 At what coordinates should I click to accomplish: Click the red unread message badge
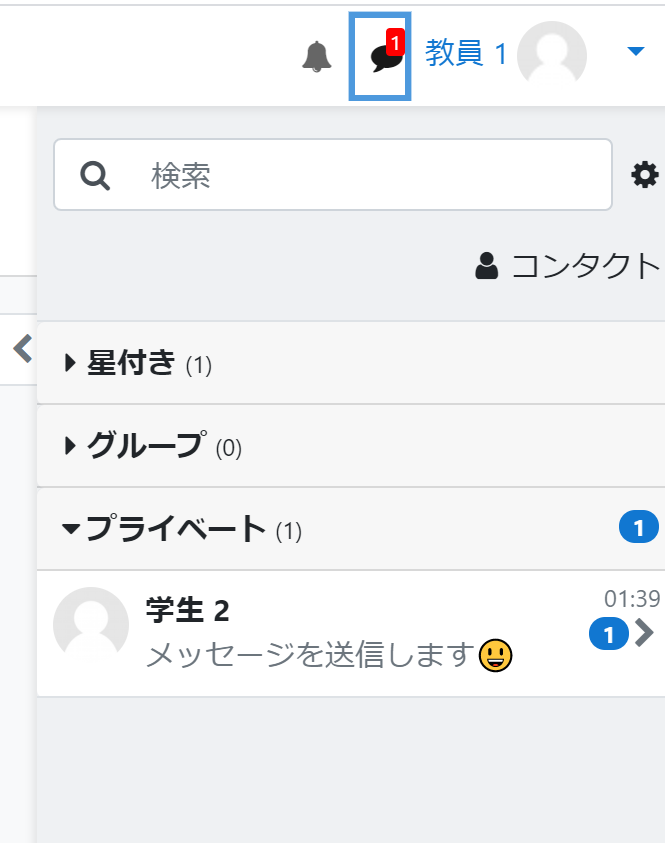395,42
